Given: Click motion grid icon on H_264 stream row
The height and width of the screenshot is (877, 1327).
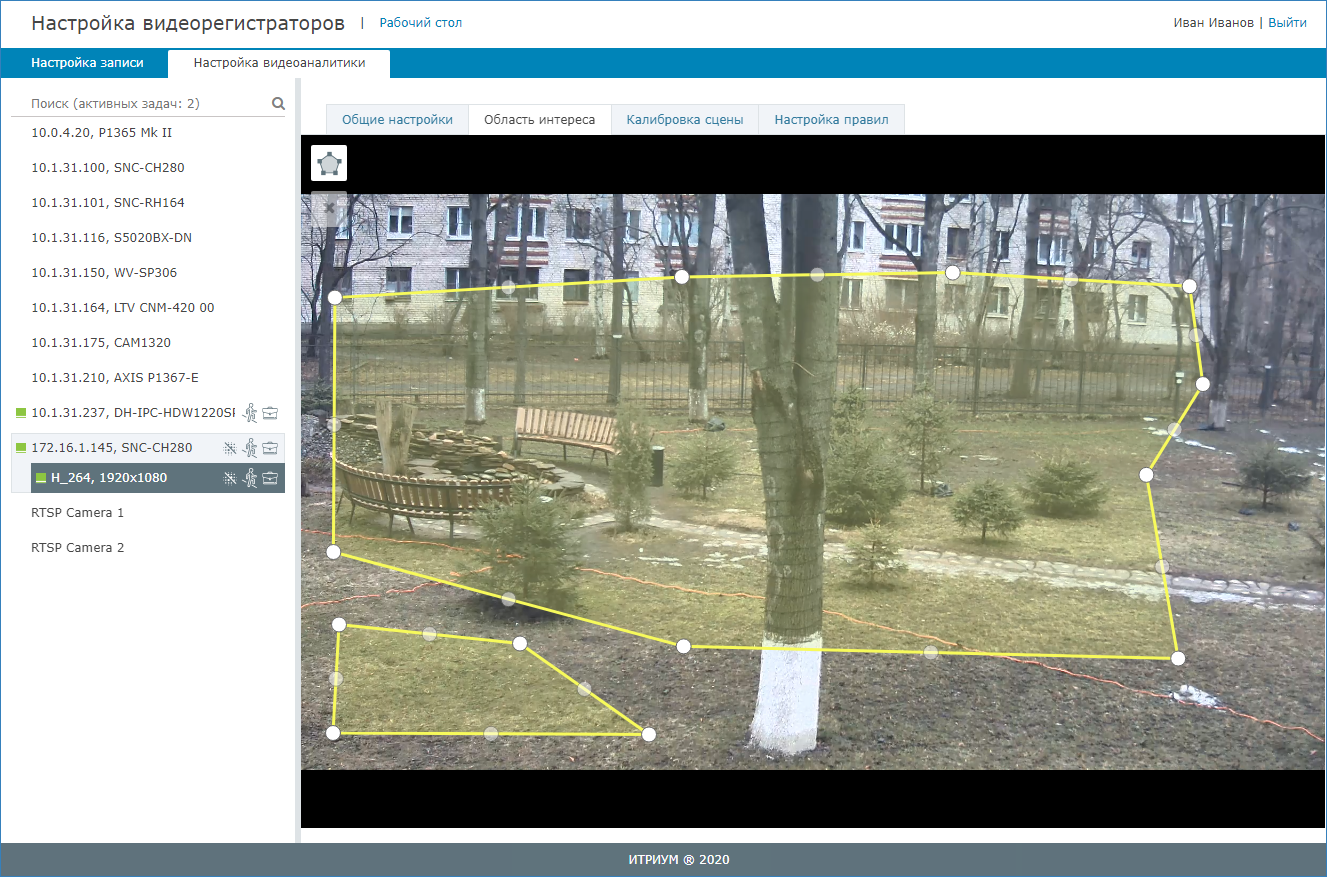Looking at the screenshot, I should click(x=230, y=478).
